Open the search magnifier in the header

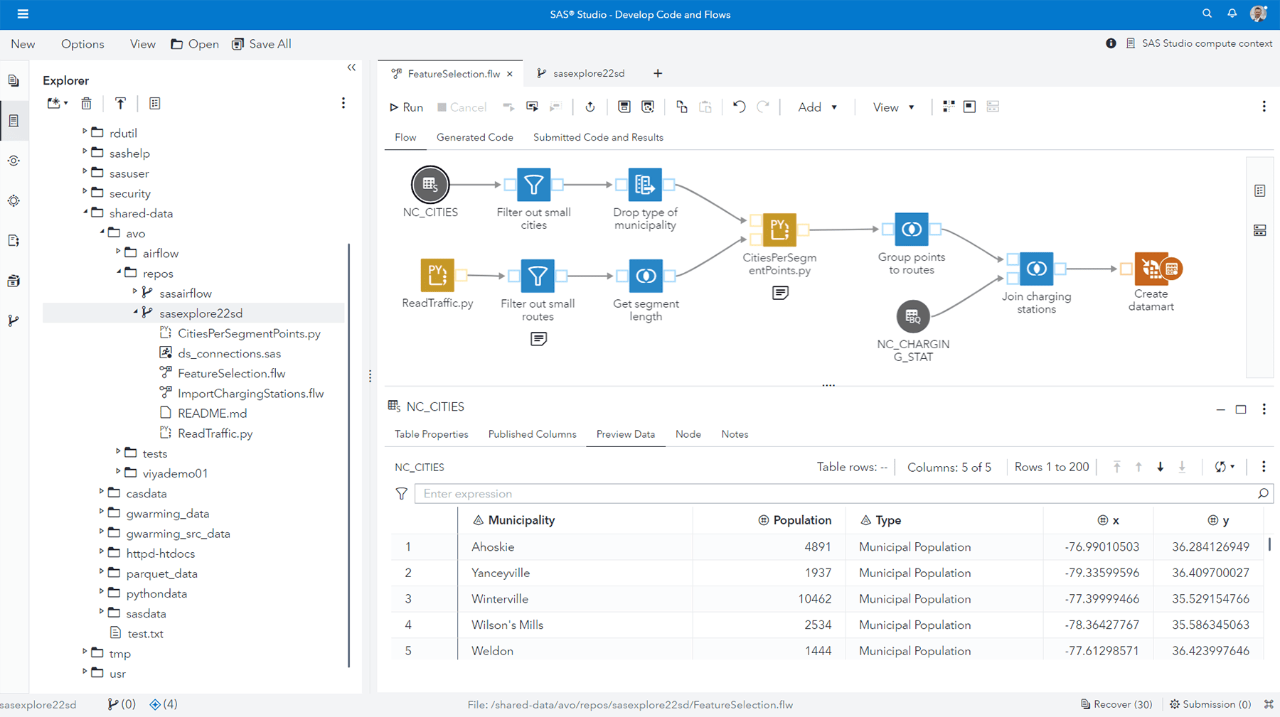pos(1207,14)
